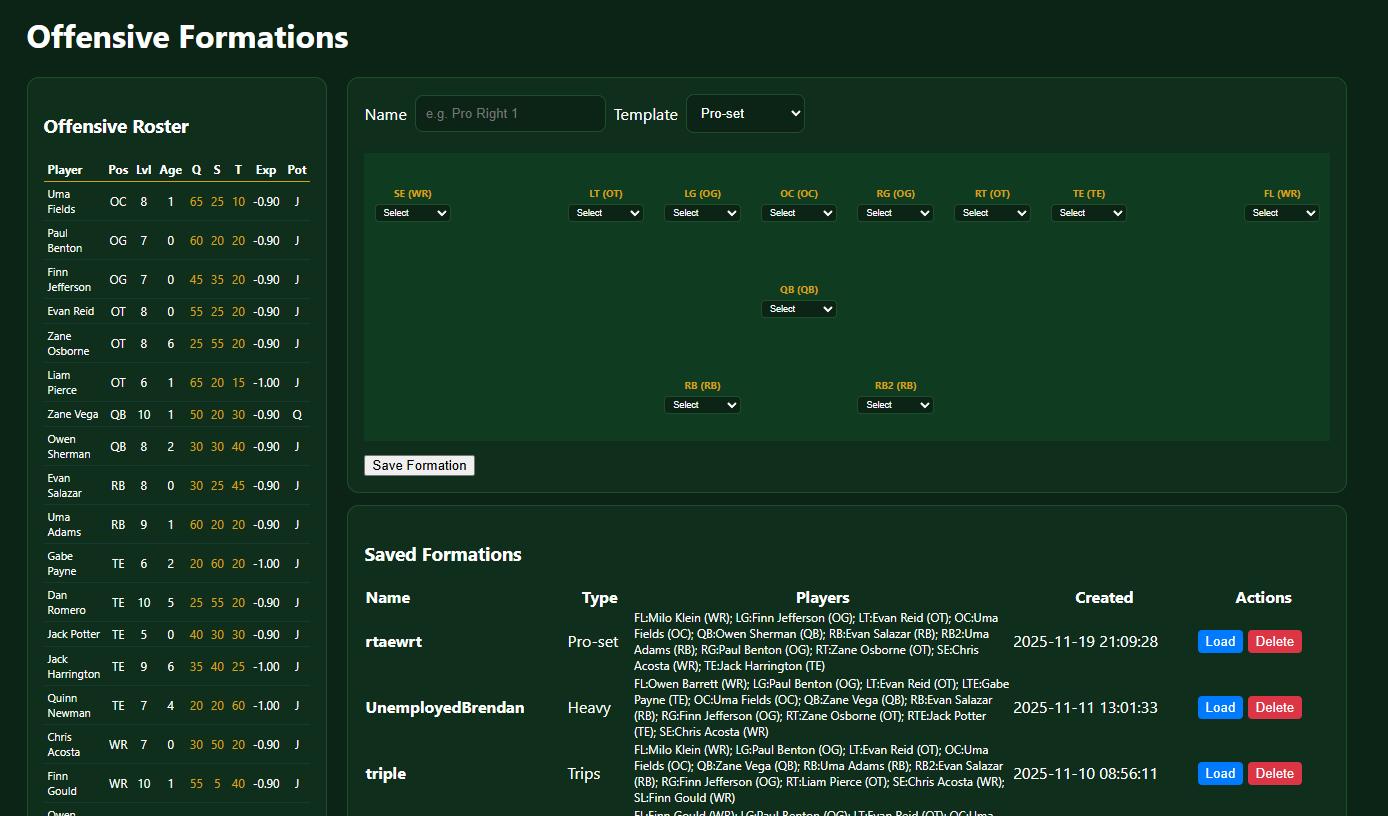Load the rtaewrt formation
The height and width of the screenshot is (816, 1388).
[x=1220, y=642]
